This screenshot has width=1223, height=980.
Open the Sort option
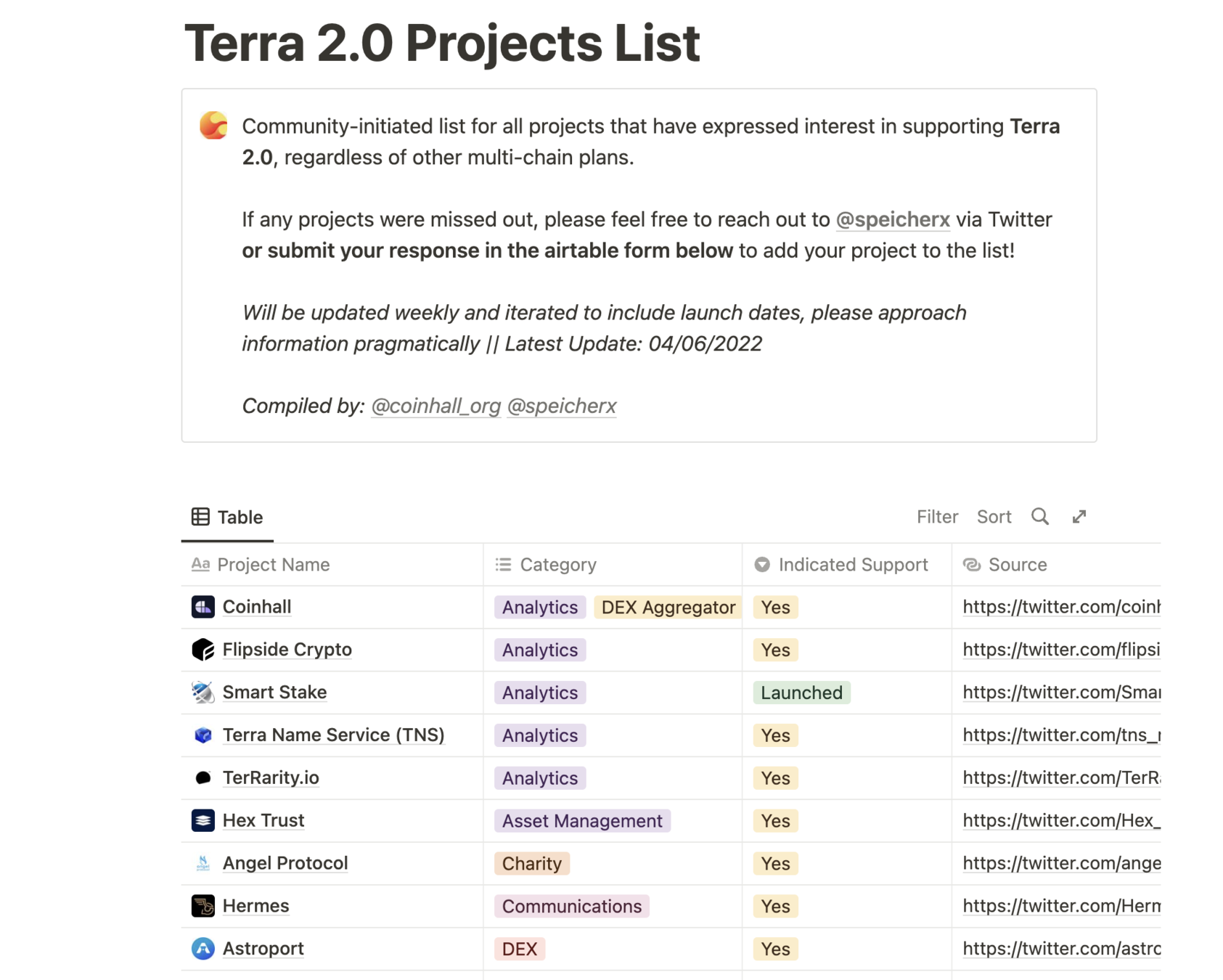[x=994, y=517]
